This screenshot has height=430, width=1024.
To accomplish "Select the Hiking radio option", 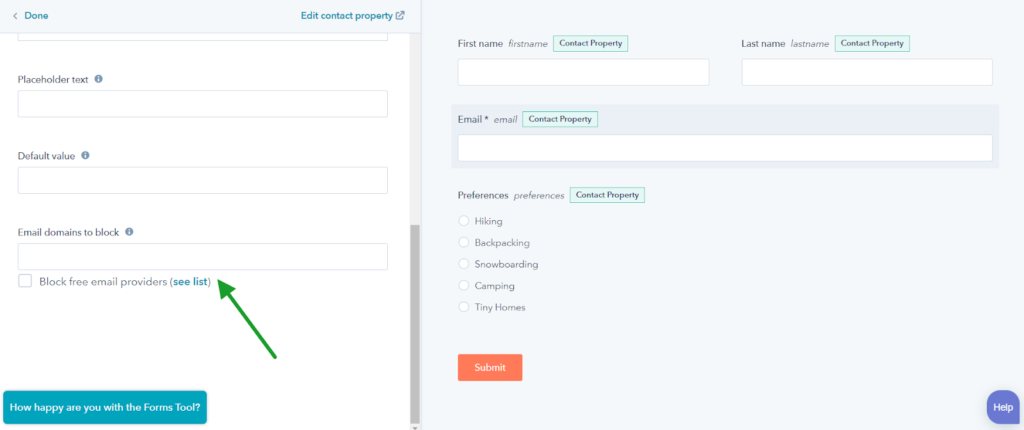I will click(x=464, y=221).
